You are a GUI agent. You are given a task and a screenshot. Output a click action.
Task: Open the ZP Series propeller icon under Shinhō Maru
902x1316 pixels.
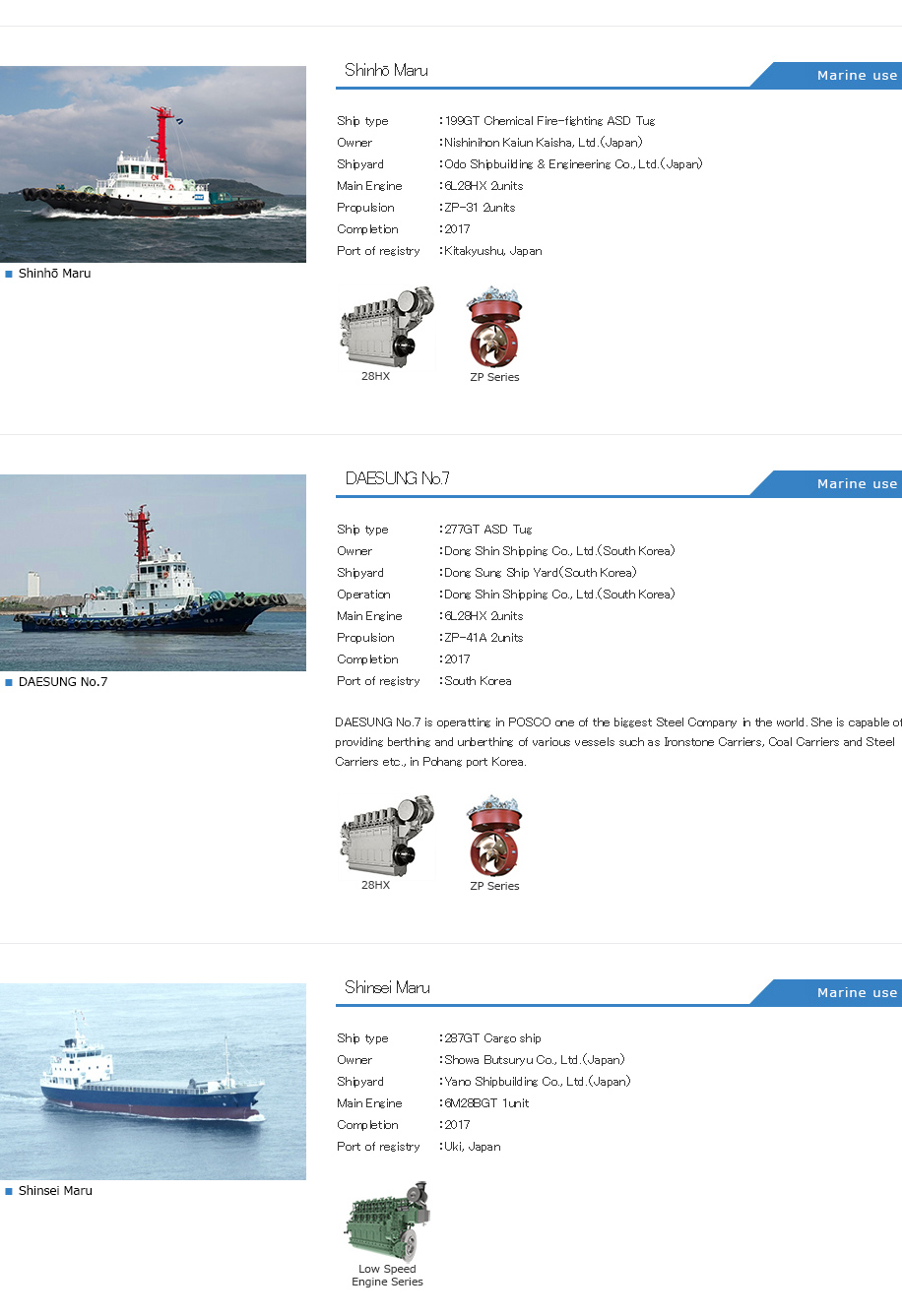pyautogui.click(x=494, y=328)
